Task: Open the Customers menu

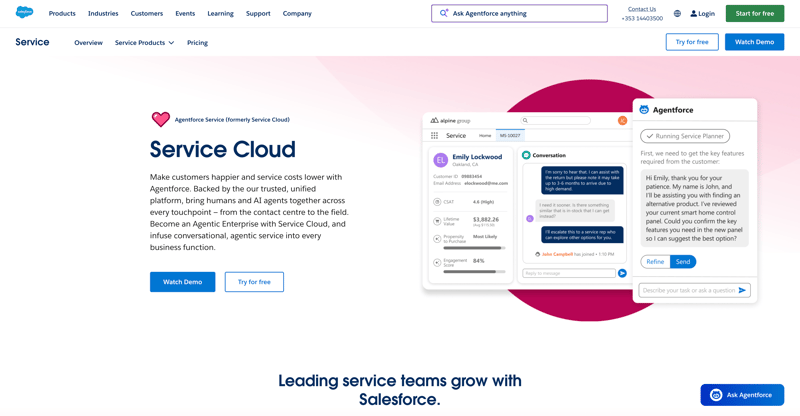Action: 147,14
